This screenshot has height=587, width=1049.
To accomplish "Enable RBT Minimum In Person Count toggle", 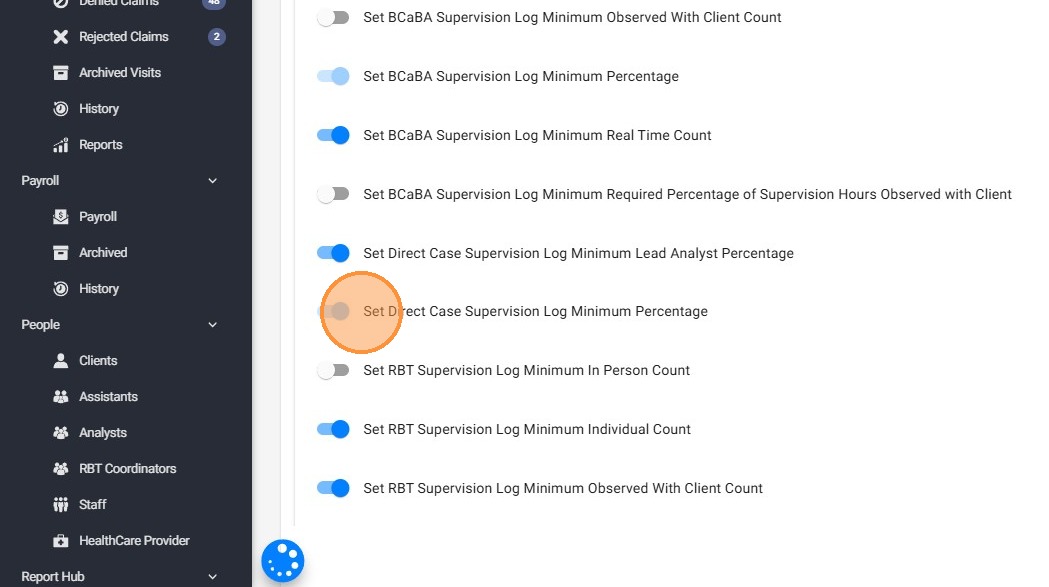I will click(x=333, y=370).
